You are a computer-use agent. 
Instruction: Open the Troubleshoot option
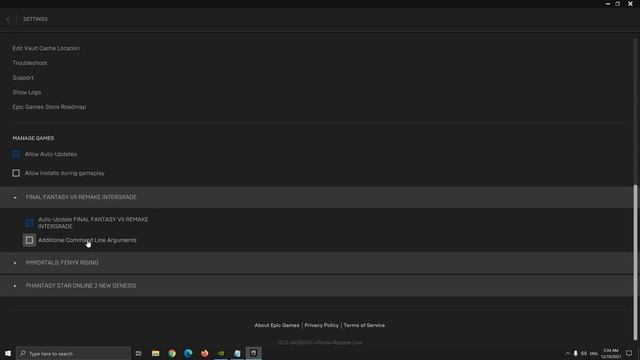click(29, 63)
